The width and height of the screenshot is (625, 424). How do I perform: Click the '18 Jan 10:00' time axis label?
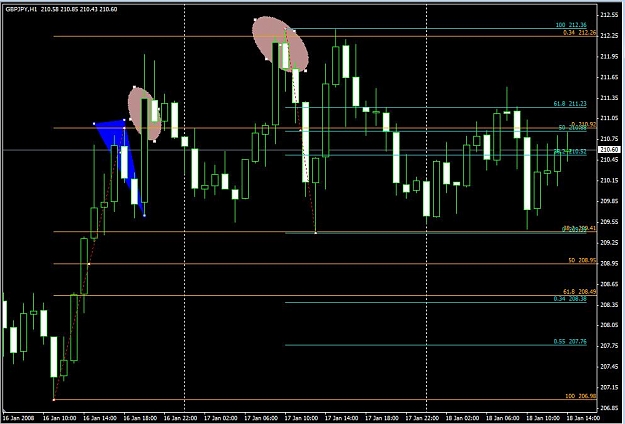543,418
